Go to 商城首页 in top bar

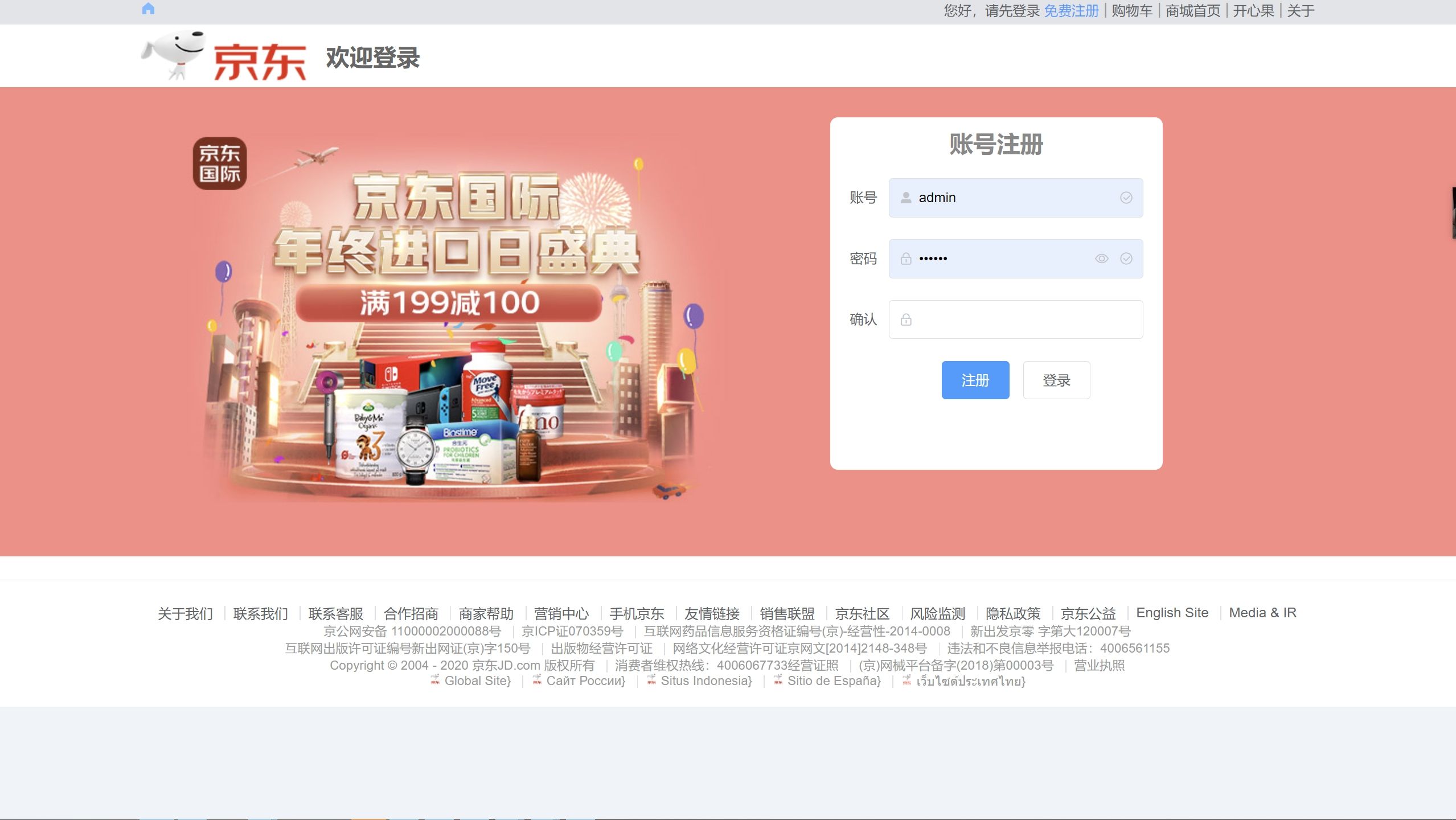1193,11
